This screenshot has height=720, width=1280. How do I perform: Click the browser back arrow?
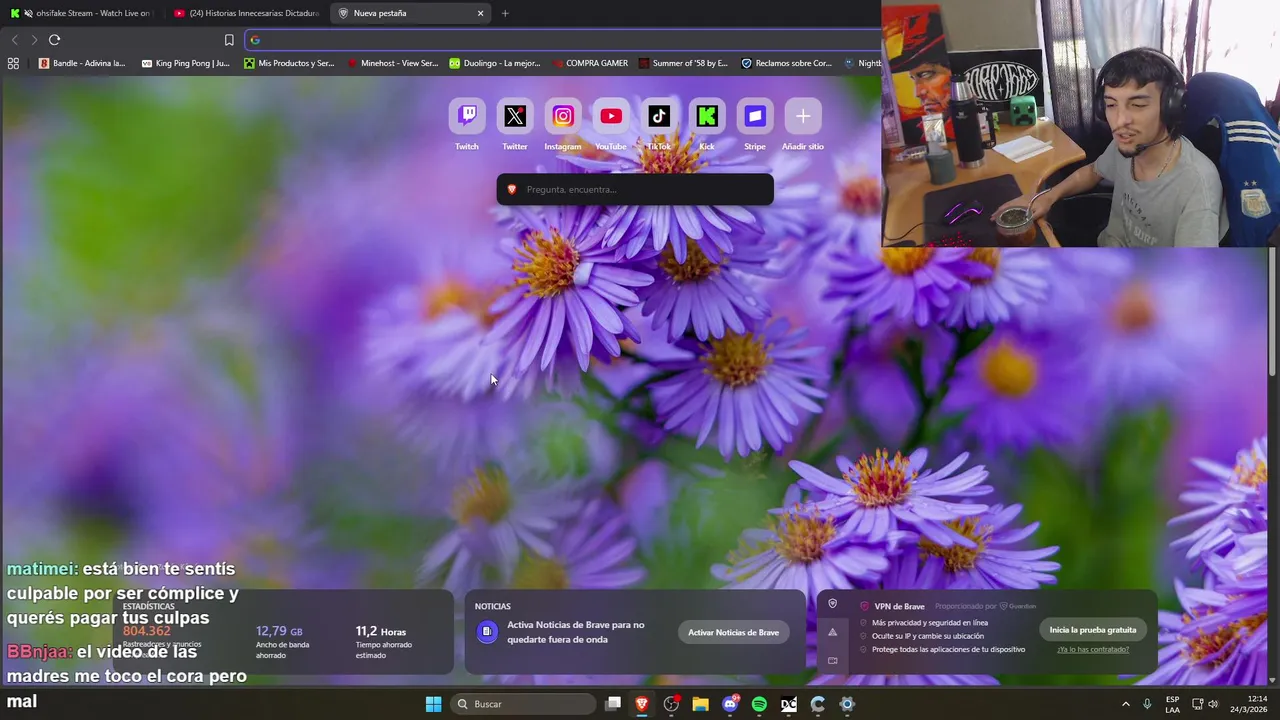coord(14,40)
